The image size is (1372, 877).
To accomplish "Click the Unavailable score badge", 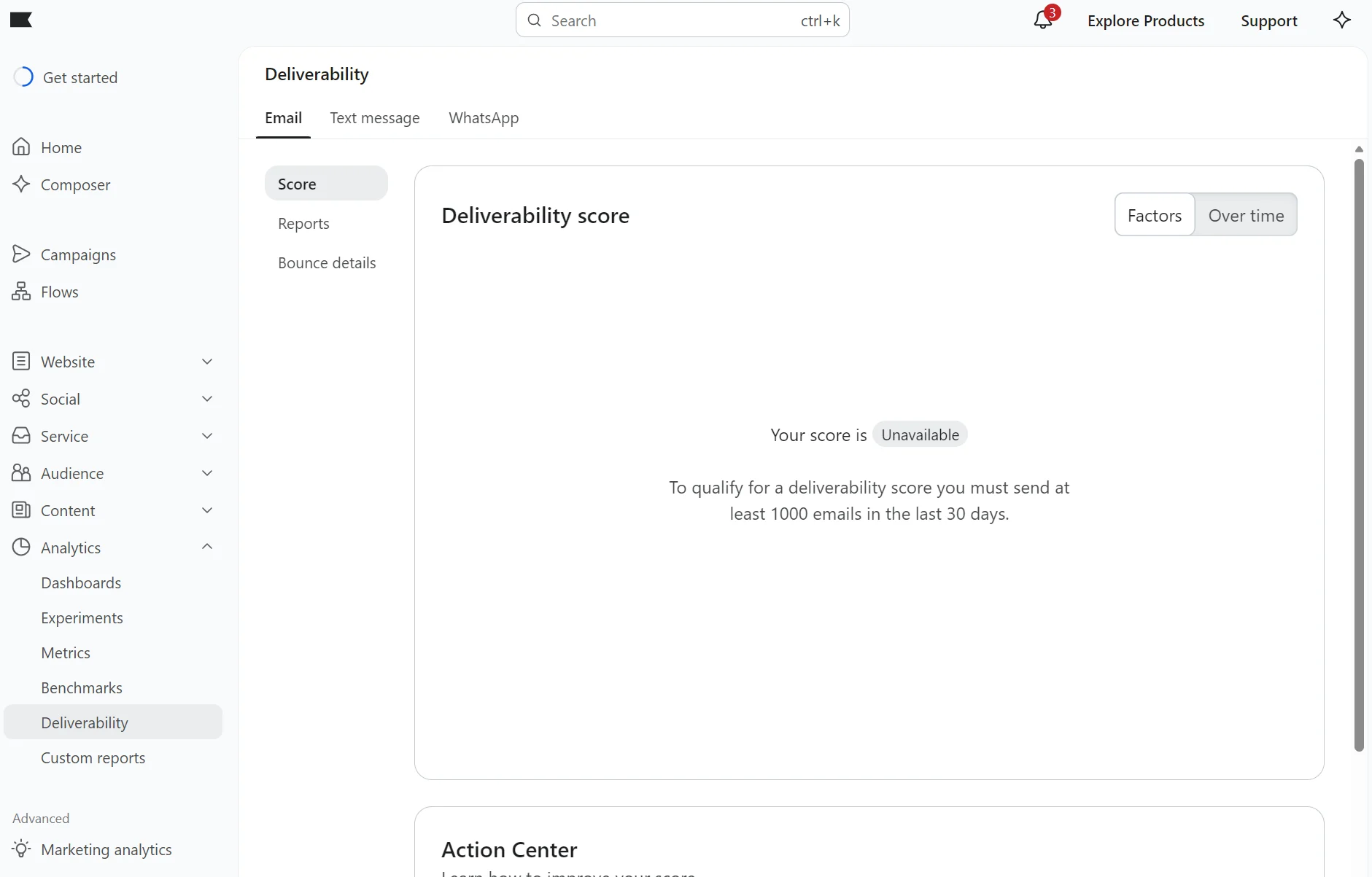I will pos(920,434).
